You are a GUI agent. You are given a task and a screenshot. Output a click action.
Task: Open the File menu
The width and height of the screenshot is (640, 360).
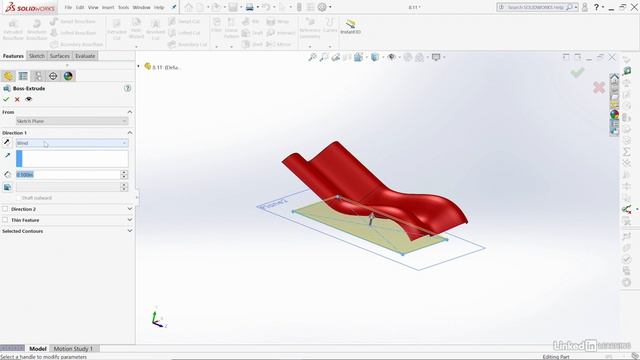[x=68, y=7]
